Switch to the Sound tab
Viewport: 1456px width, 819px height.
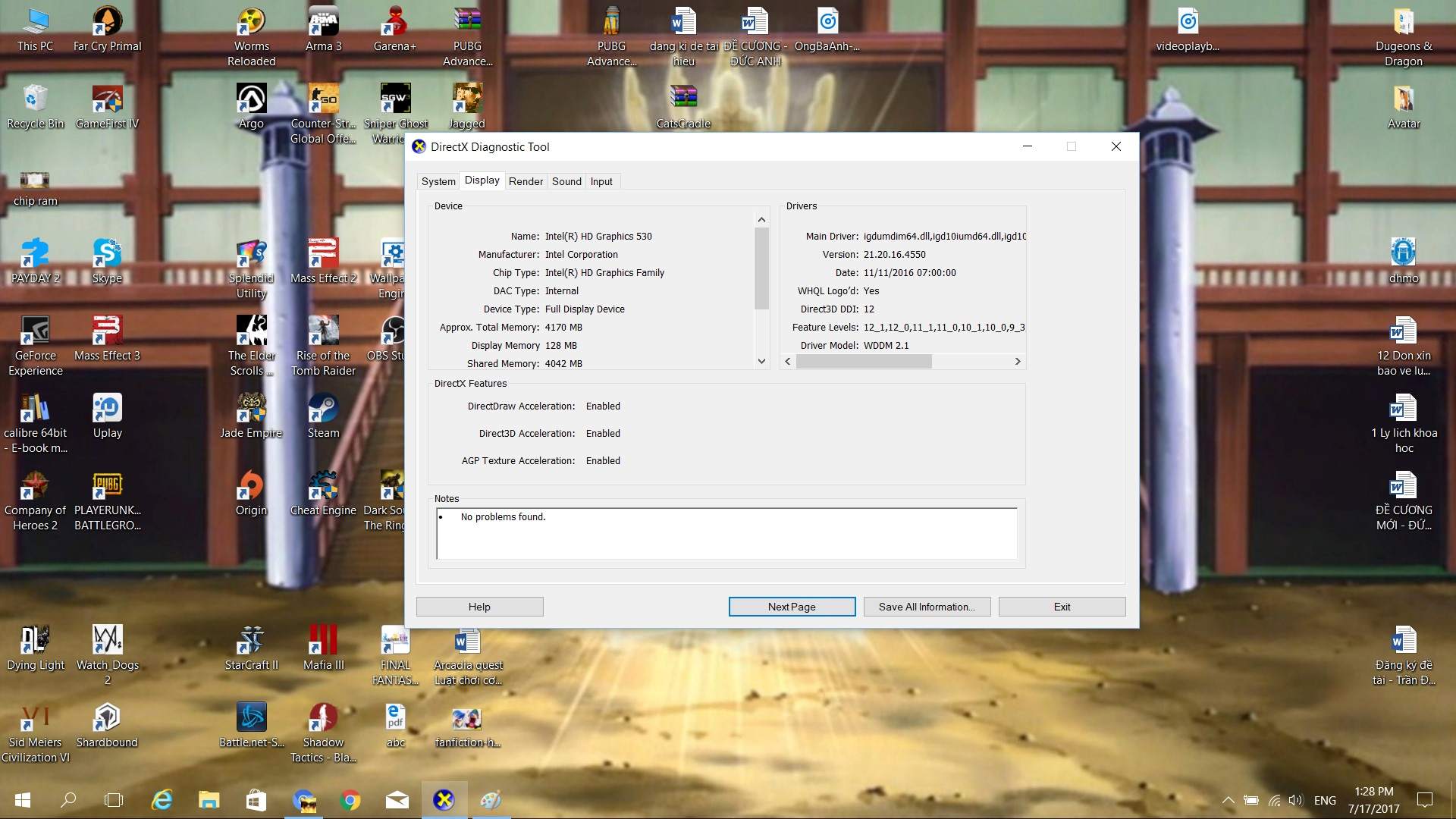tap(566, 181)
